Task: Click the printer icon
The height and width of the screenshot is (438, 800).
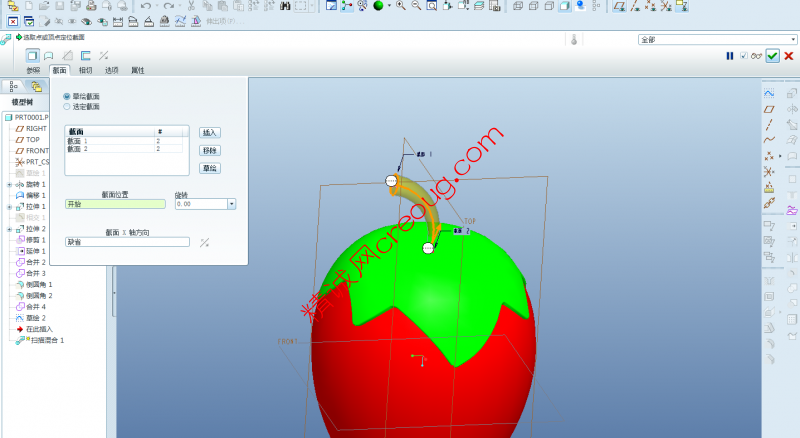Action: (91, 6)
